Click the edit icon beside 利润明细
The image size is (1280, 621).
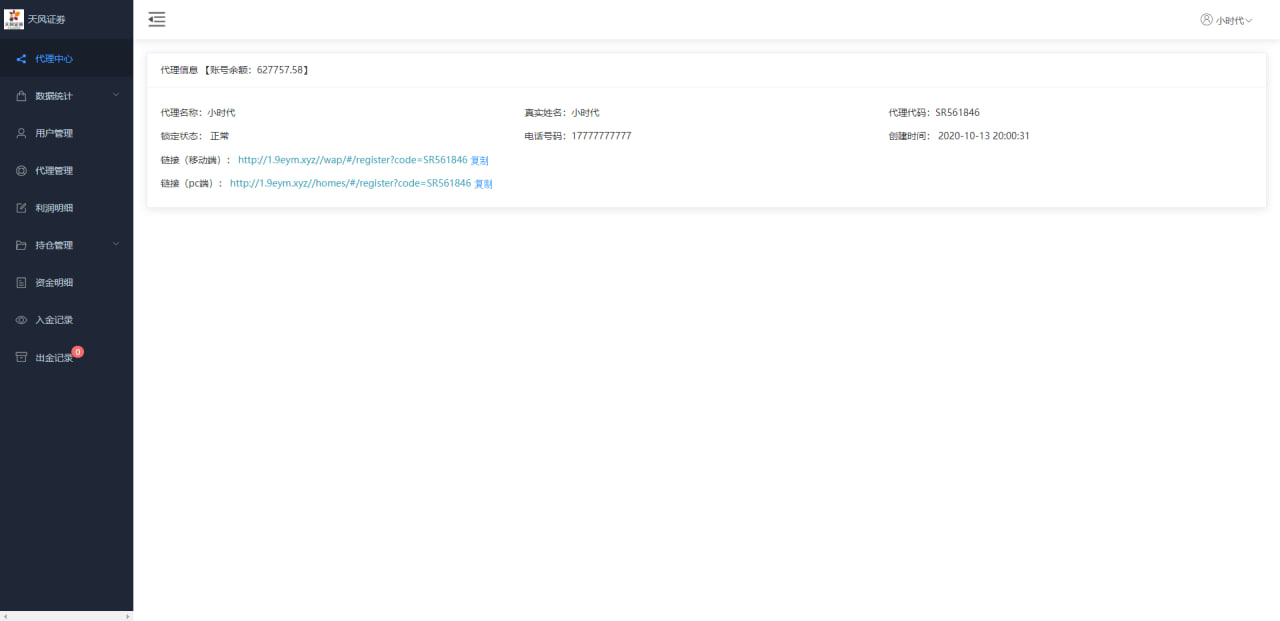click(21, 208)
